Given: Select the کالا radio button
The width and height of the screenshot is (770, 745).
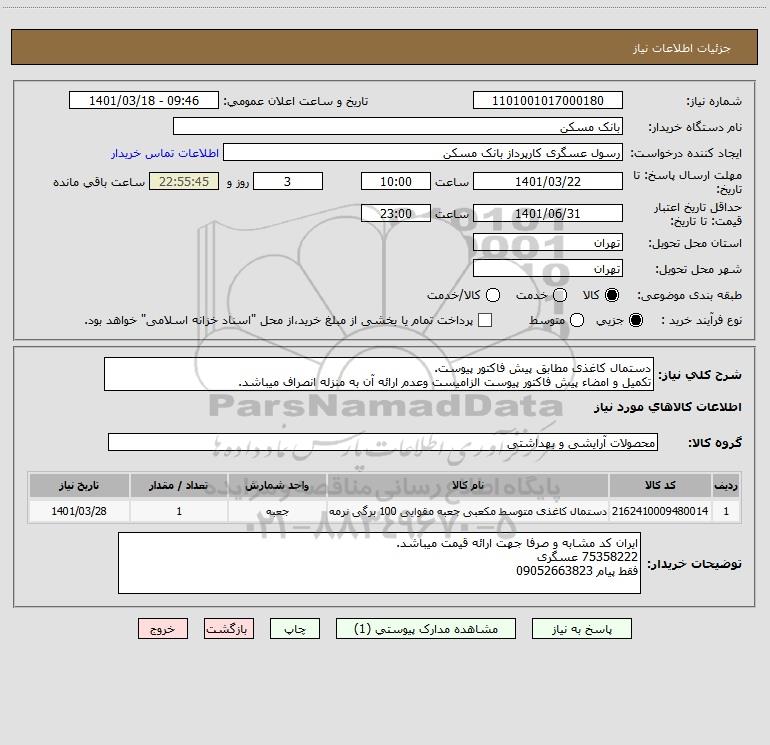Looking at the screenshot, I should click(x=612, y=295).
